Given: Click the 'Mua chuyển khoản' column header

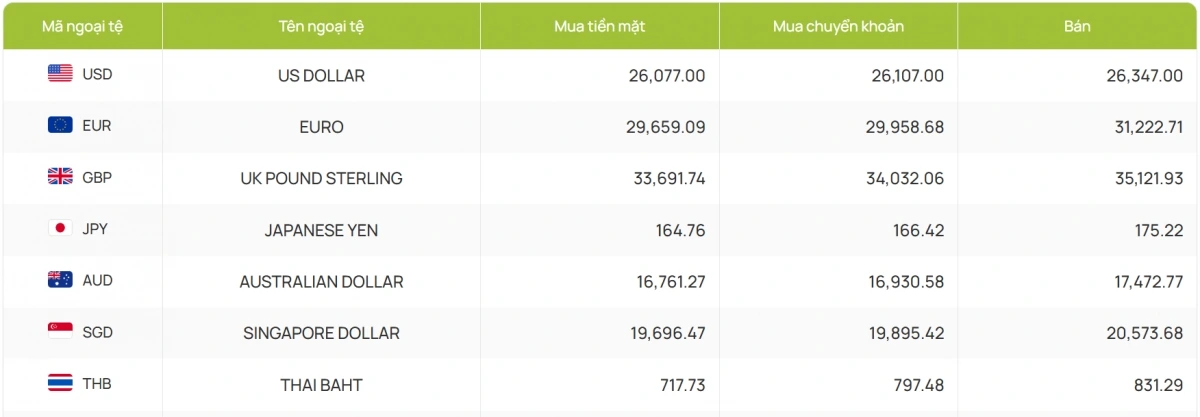Looking at the screenshot, I should [x=838, y=26].
